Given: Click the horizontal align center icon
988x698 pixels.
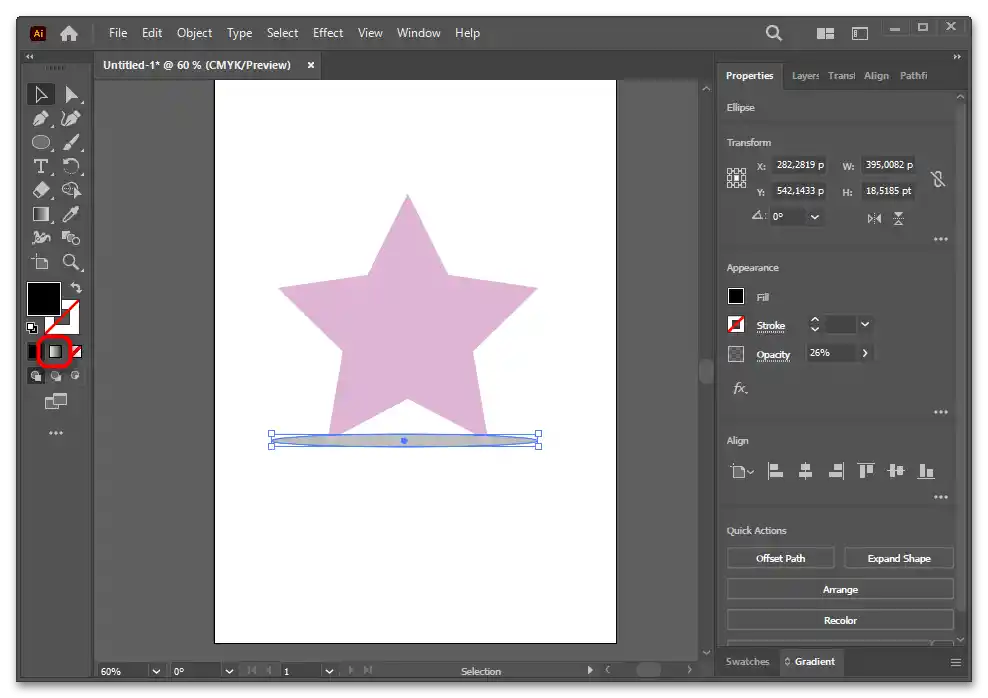Looking at the screenshot, I should click(x=805, y=471).
